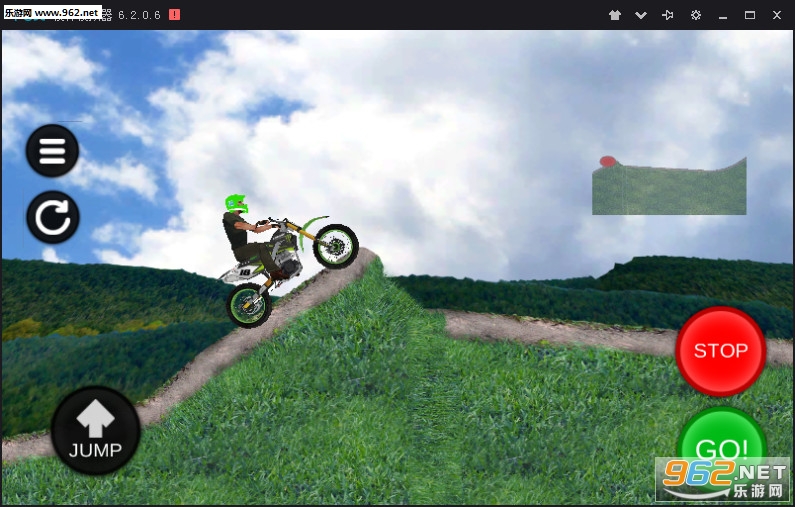Hit the red STOP brake button
The width and height of the screenshot is (795, 507).
tap(720, 351)
